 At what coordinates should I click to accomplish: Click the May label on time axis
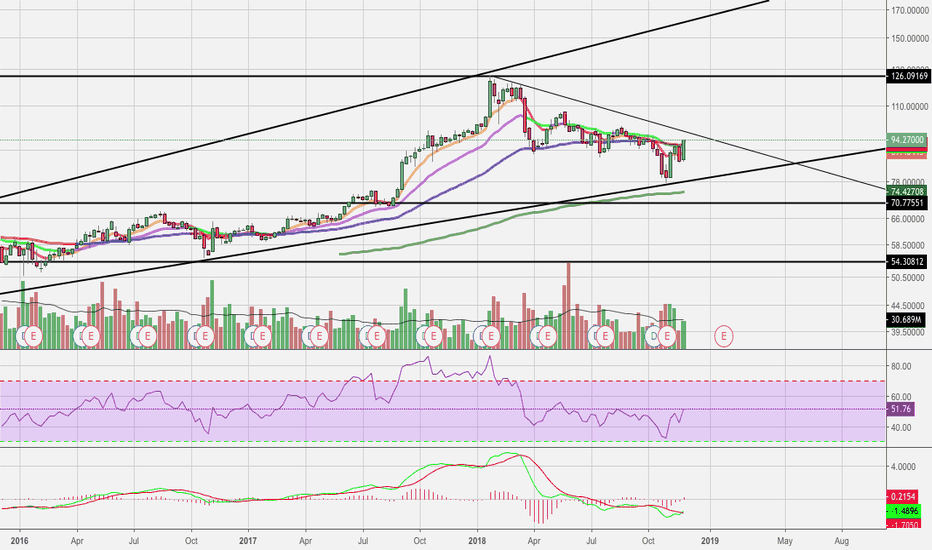785,541
